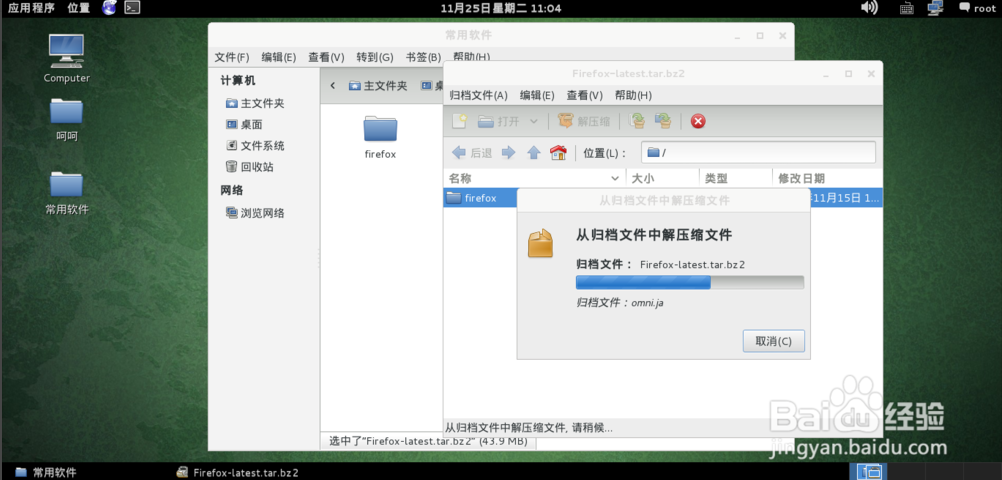Open the 转到(G) menu in file manager
1002x480 pixels.
click(x=374, y=57)
